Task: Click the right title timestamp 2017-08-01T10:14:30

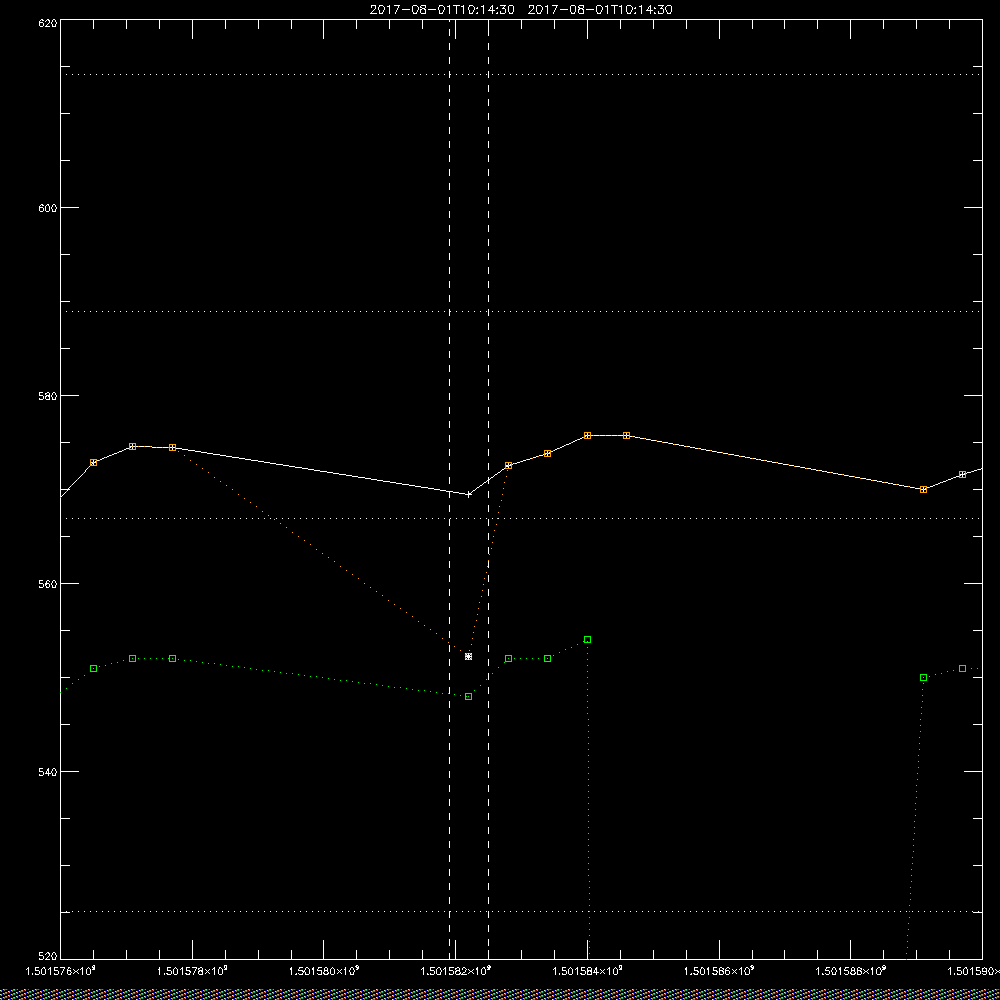Action: coord(600,10)
